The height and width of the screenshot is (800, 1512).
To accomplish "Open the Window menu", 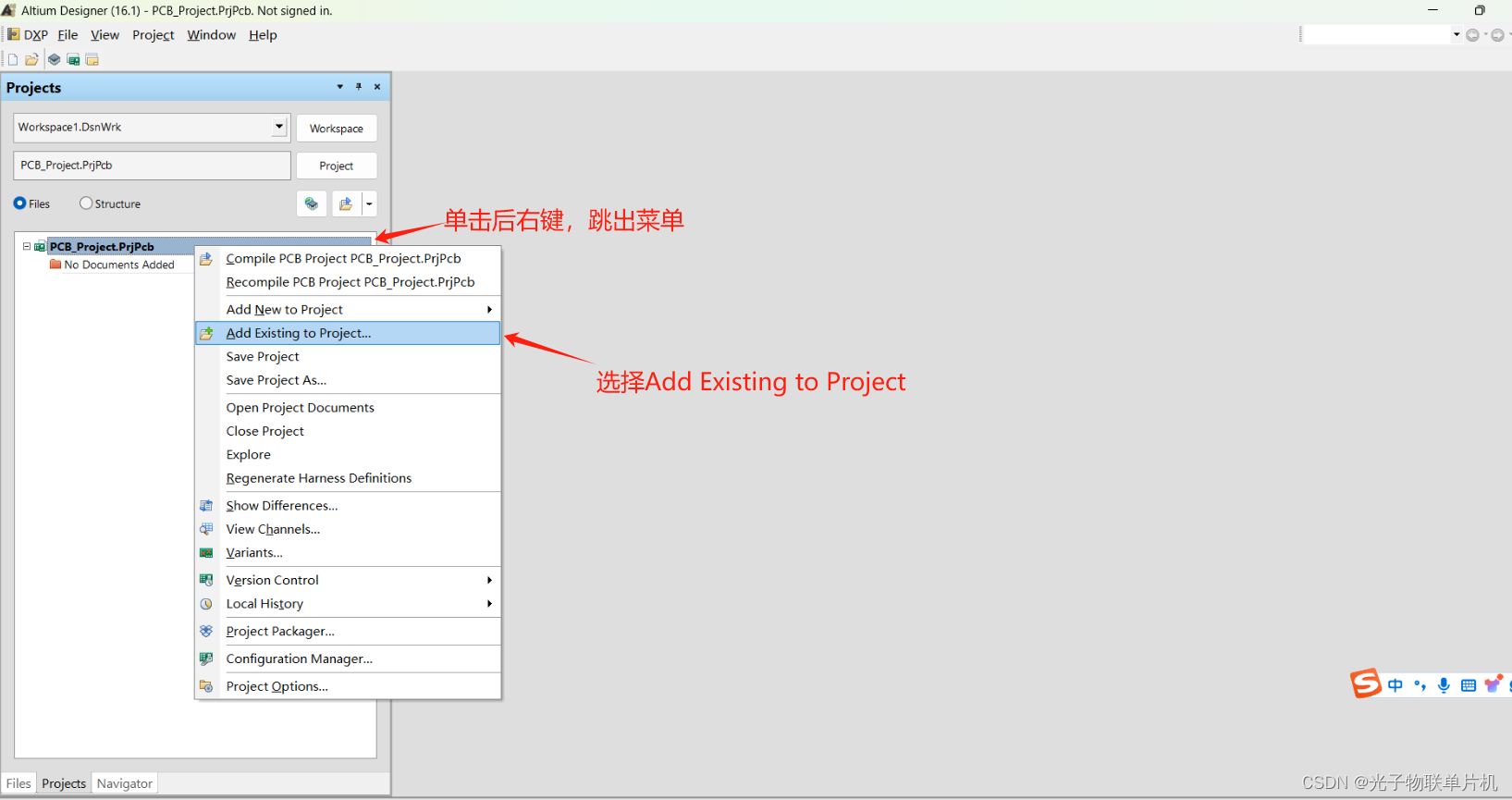I will [x=211, y=35].
